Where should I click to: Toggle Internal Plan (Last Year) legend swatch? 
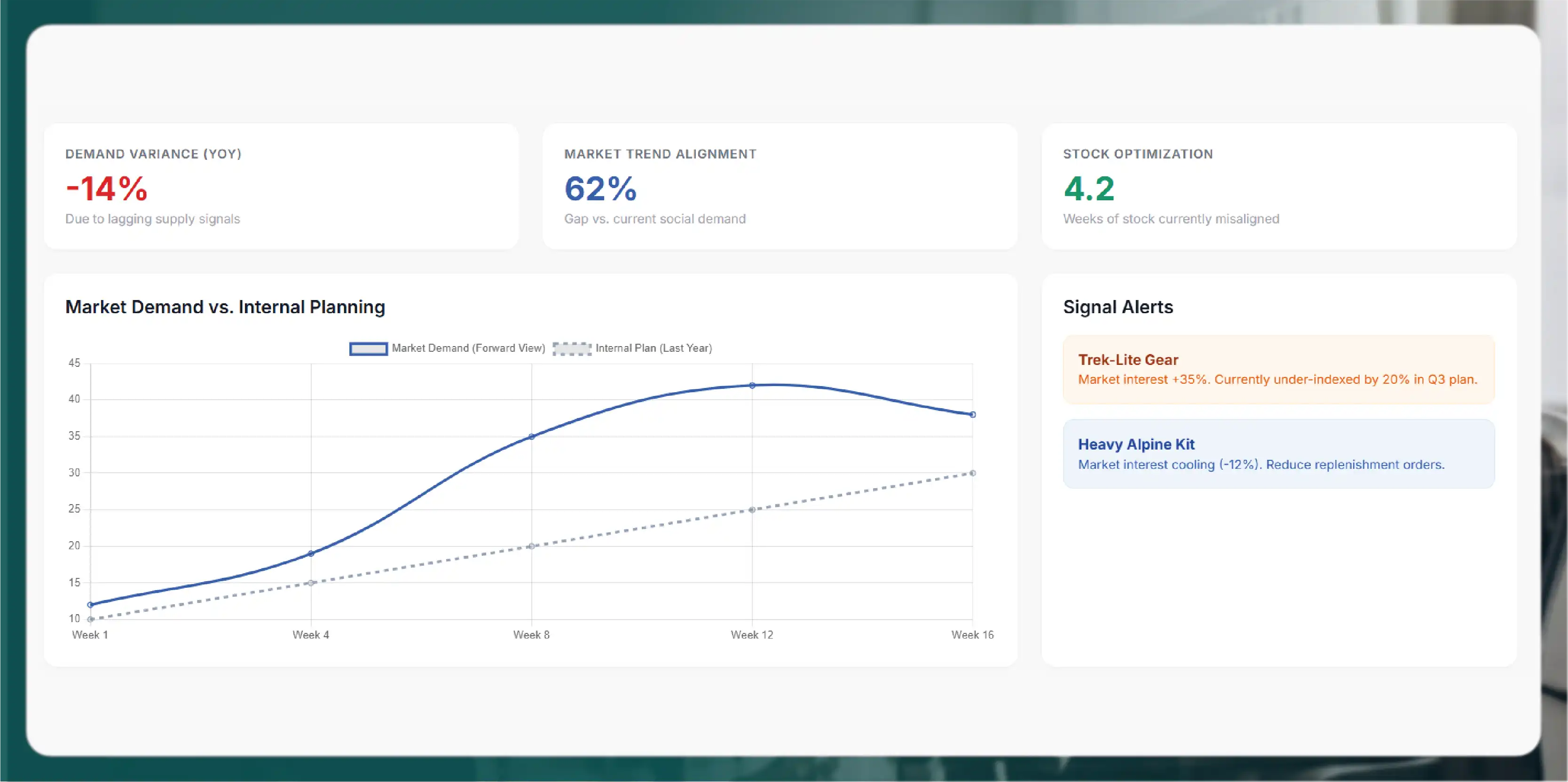click(572, 349)
